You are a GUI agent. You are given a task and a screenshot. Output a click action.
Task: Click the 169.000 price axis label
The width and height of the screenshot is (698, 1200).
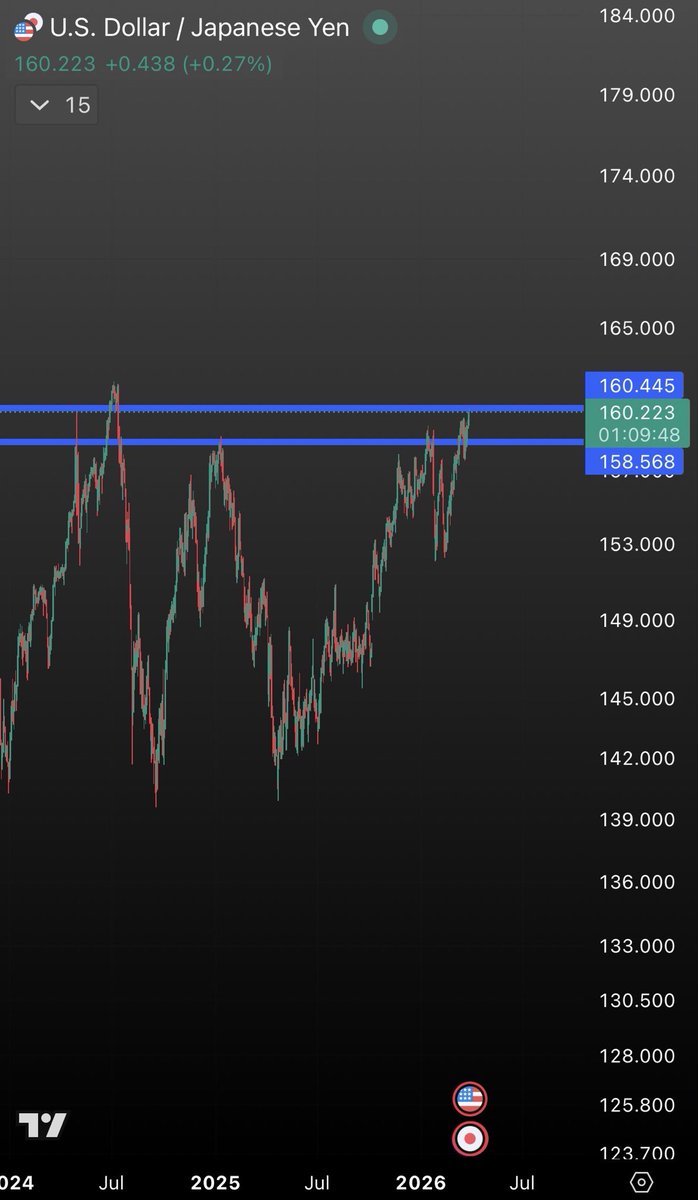(x=637, y=259)
